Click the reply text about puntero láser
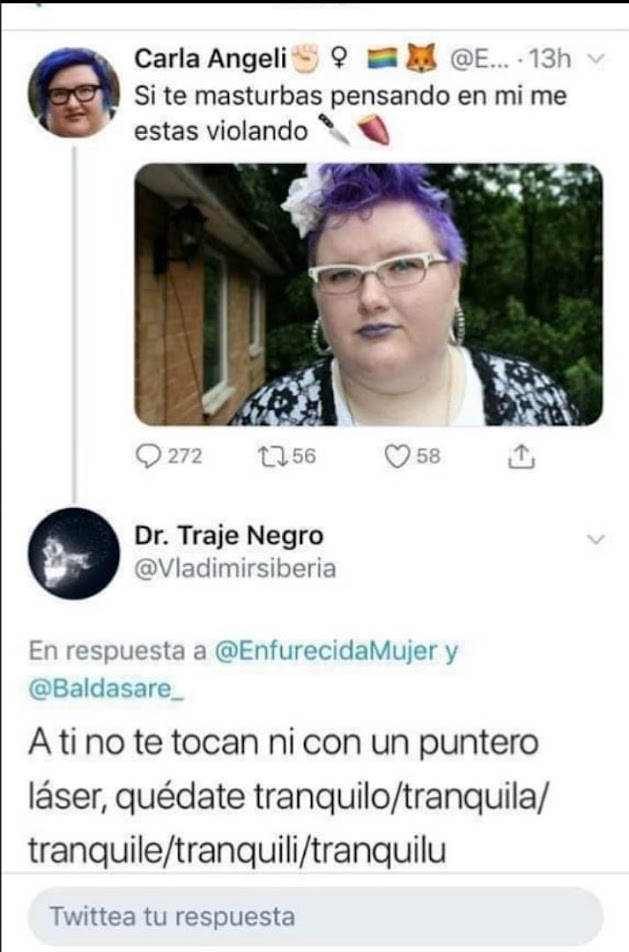This screenshot has width=629, height=952. coord(290,796)
